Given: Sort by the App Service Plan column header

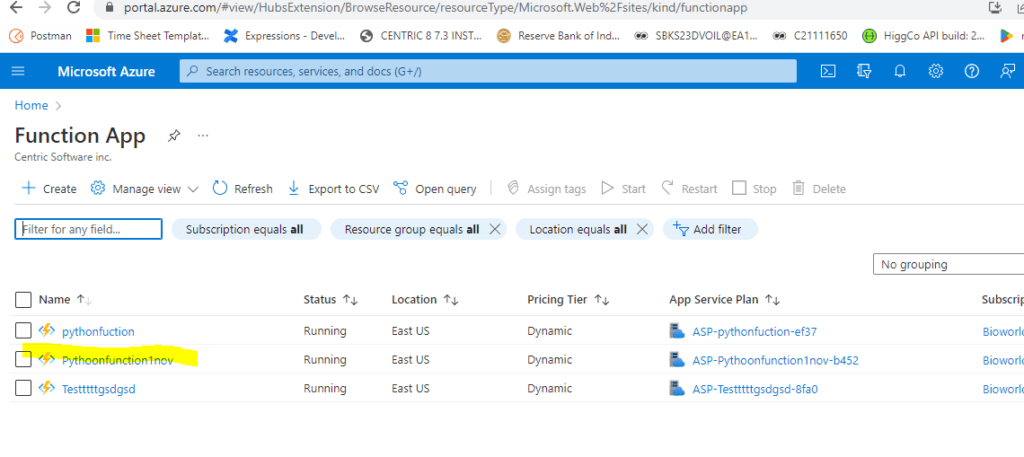Looking at the screenshot, I should 725,300.
